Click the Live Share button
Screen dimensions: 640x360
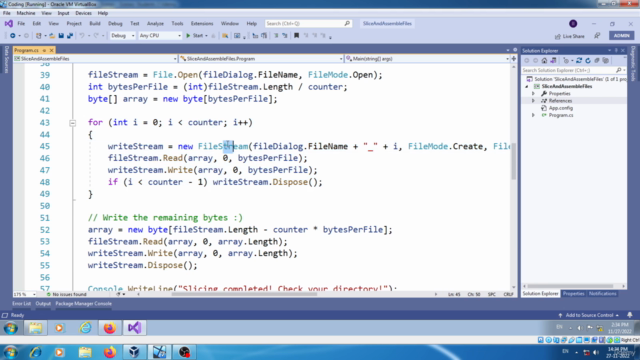coord(570,36)
